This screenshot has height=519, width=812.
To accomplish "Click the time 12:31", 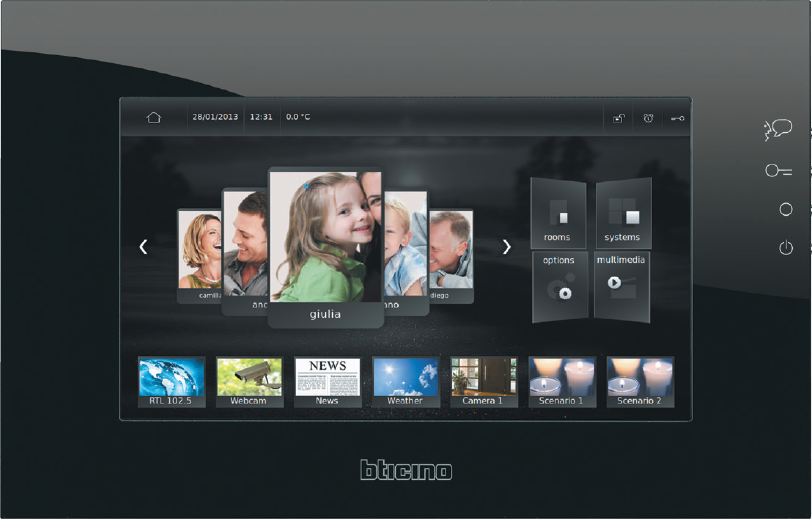I will pos(261,117).
